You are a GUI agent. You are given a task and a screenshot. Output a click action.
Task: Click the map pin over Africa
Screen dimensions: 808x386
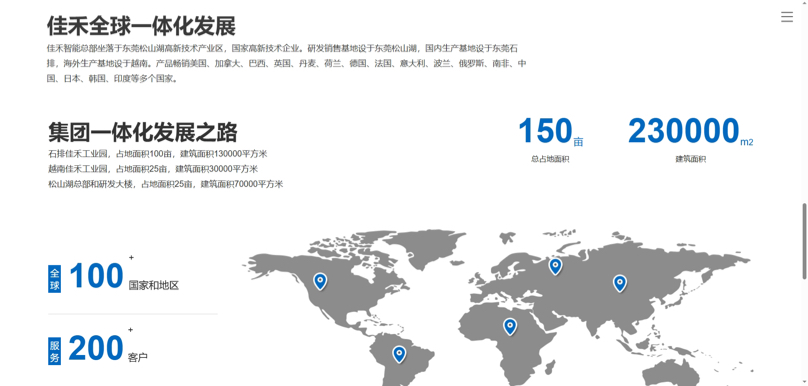(x=510, y=326)
